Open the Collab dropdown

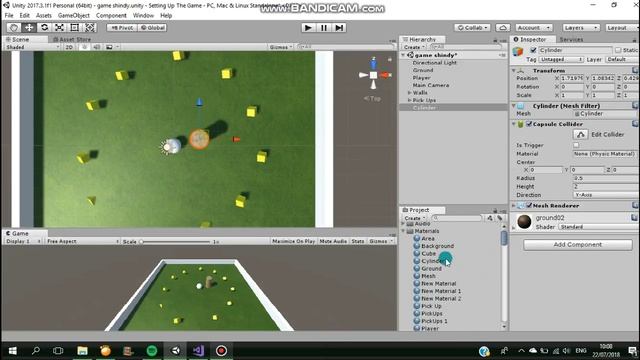(472, 27)
